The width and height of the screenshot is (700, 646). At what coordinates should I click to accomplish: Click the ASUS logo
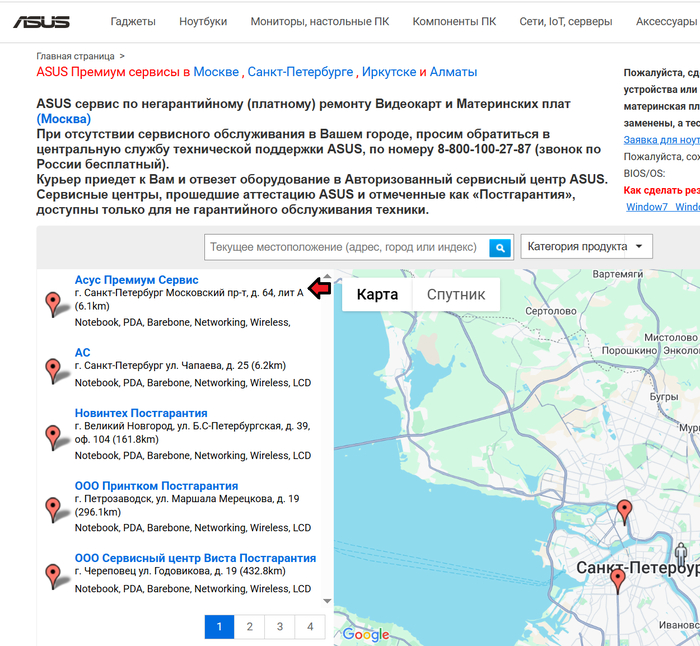pos(41,21)
